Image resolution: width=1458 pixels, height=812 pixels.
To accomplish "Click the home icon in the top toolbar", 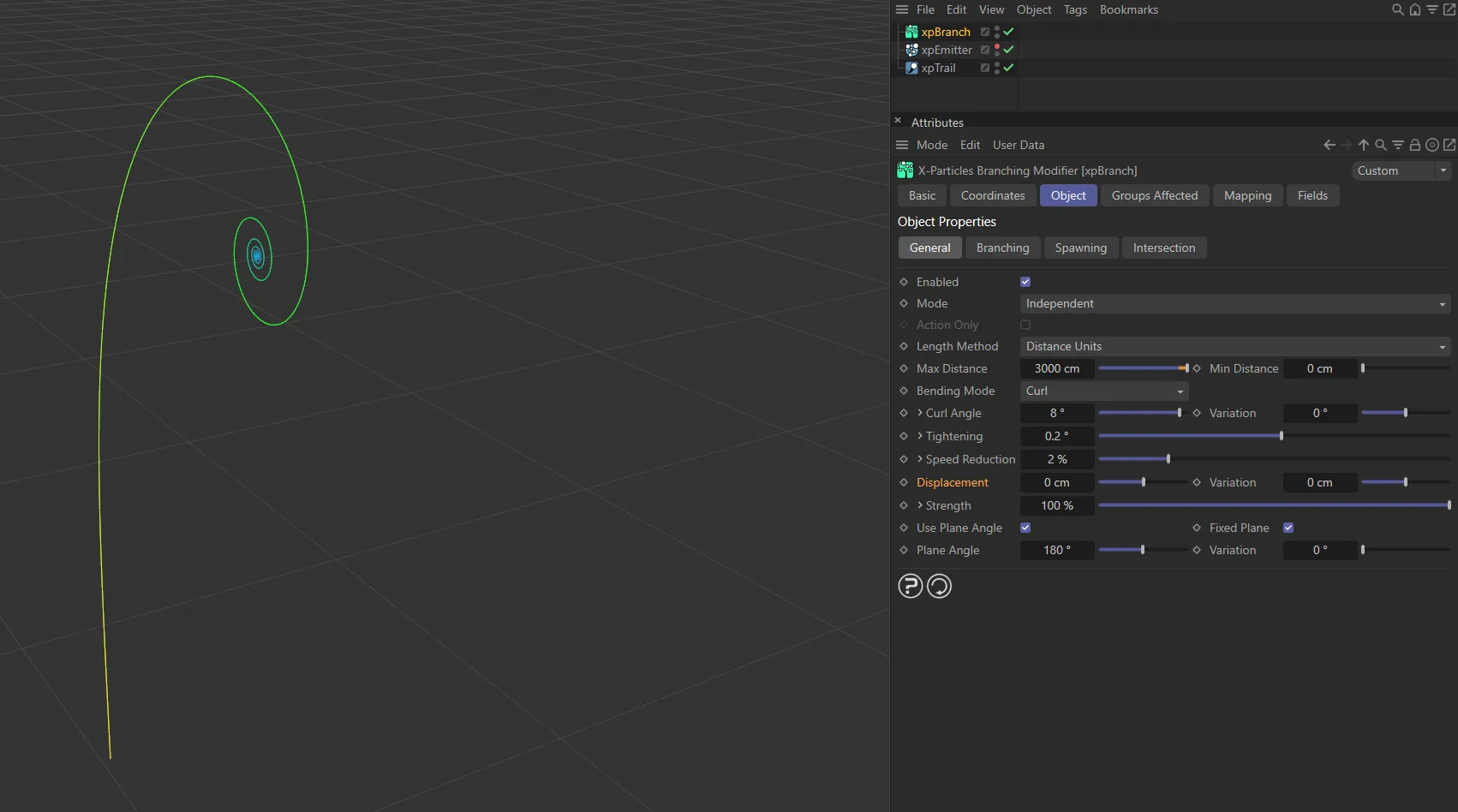I will pos(1415,9).
